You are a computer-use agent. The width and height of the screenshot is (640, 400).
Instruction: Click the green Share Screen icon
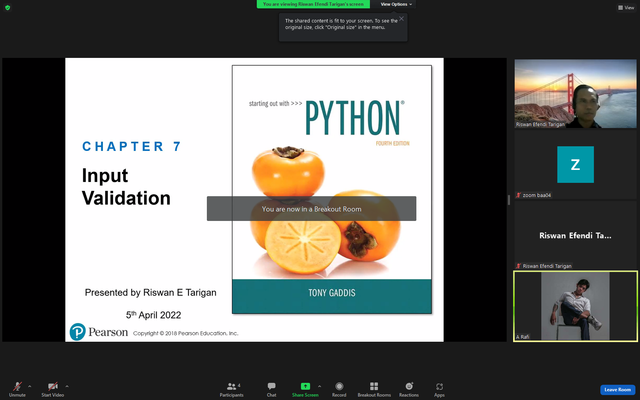pyautogui.click(x=305, y=386)
